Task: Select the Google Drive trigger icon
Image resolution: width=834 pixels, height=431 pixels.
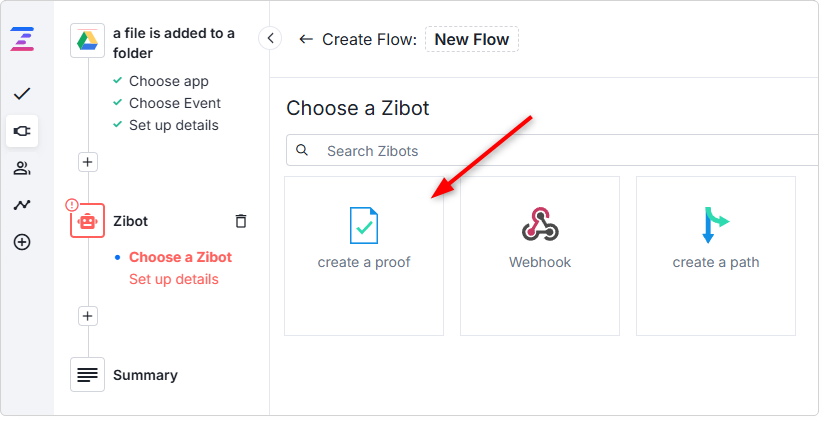Action: pos(87,40)
